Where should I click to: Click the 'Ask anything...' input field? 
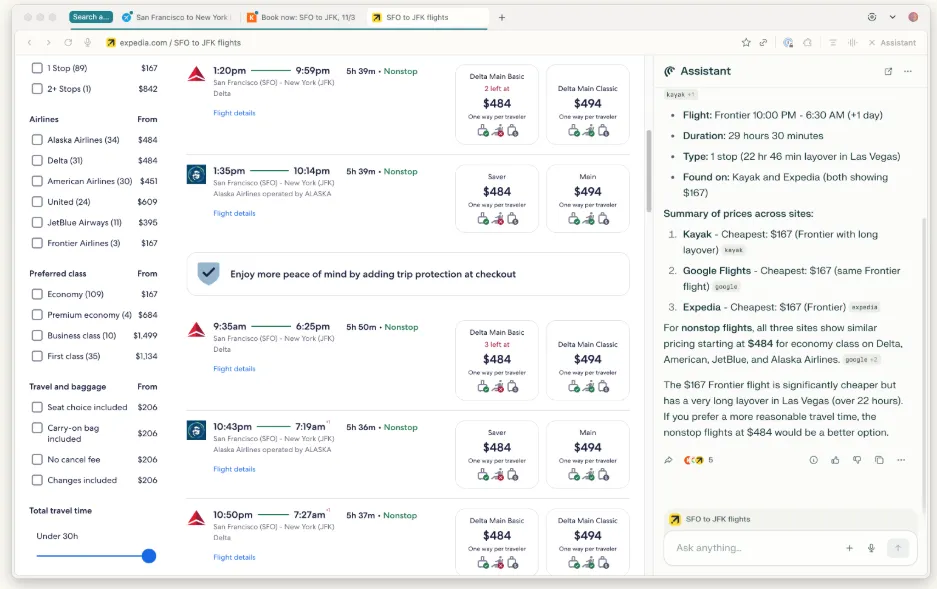click(x=750, y=548)
